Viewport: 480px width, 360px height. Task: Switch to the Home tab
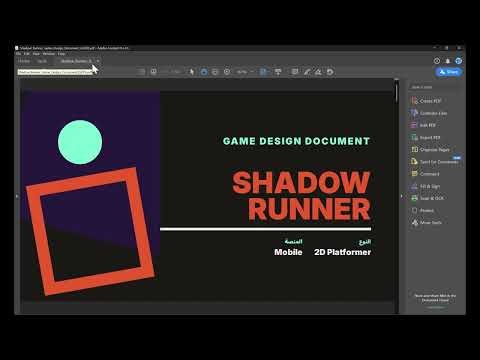click(24, 61)
